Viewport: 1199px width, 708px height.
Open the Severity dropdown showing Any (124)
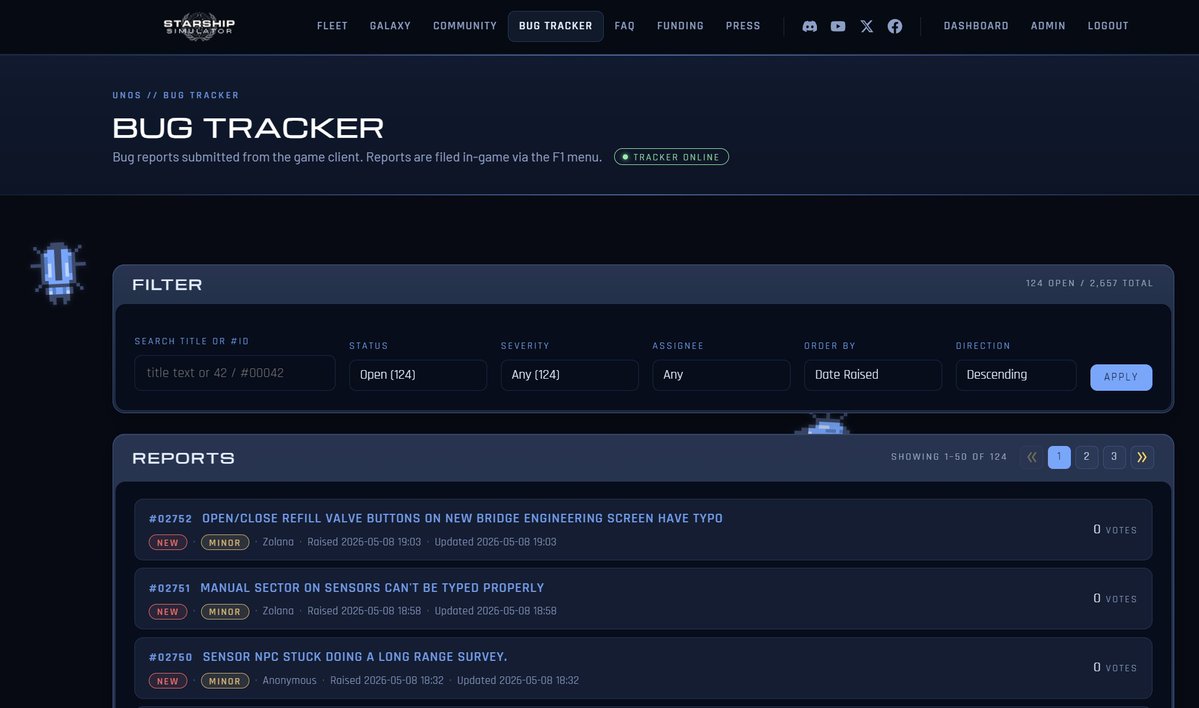(569, 375)
